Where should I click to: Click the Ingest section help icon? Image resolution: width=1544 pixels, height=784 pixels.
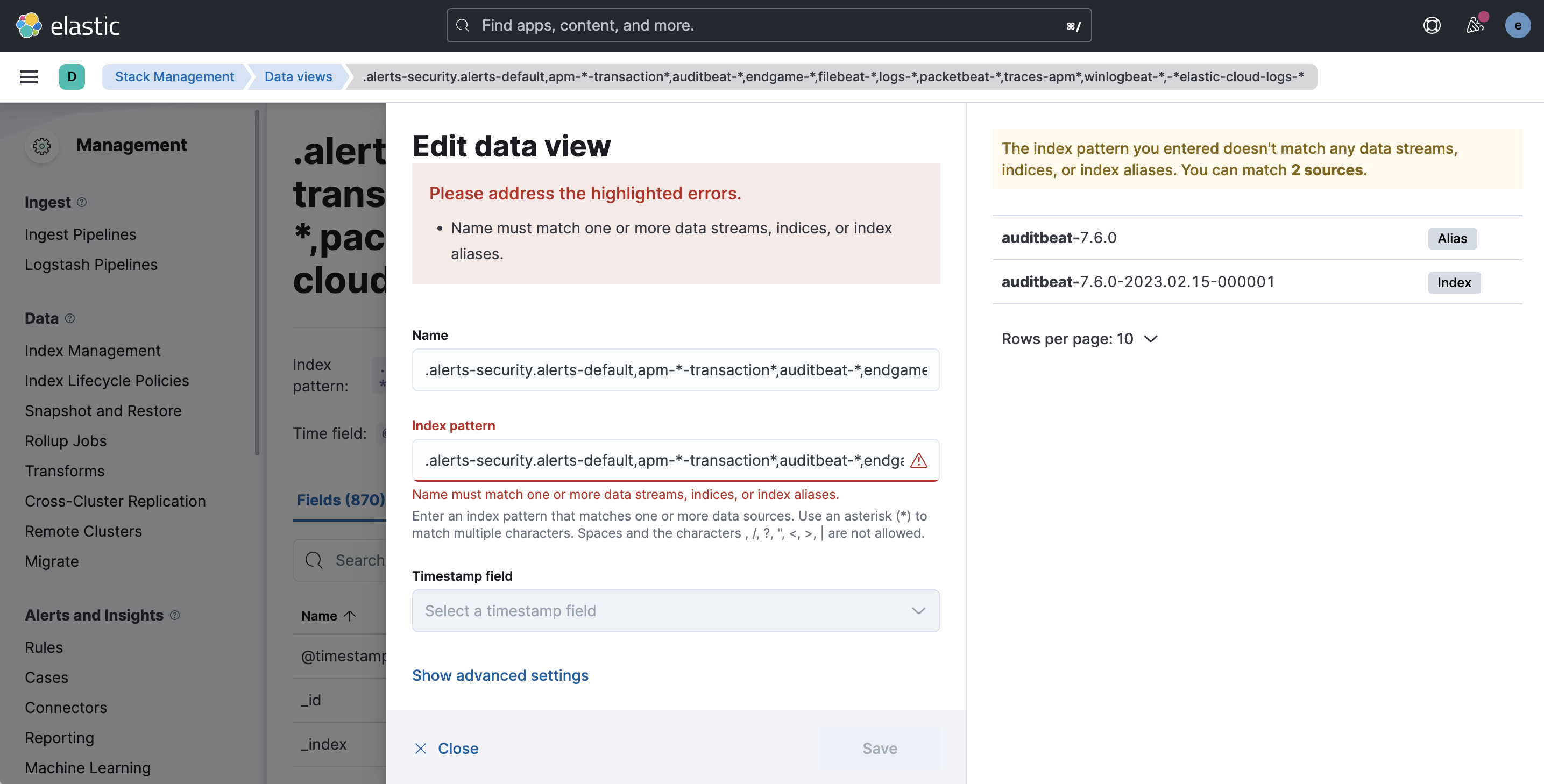pos(82,202)
